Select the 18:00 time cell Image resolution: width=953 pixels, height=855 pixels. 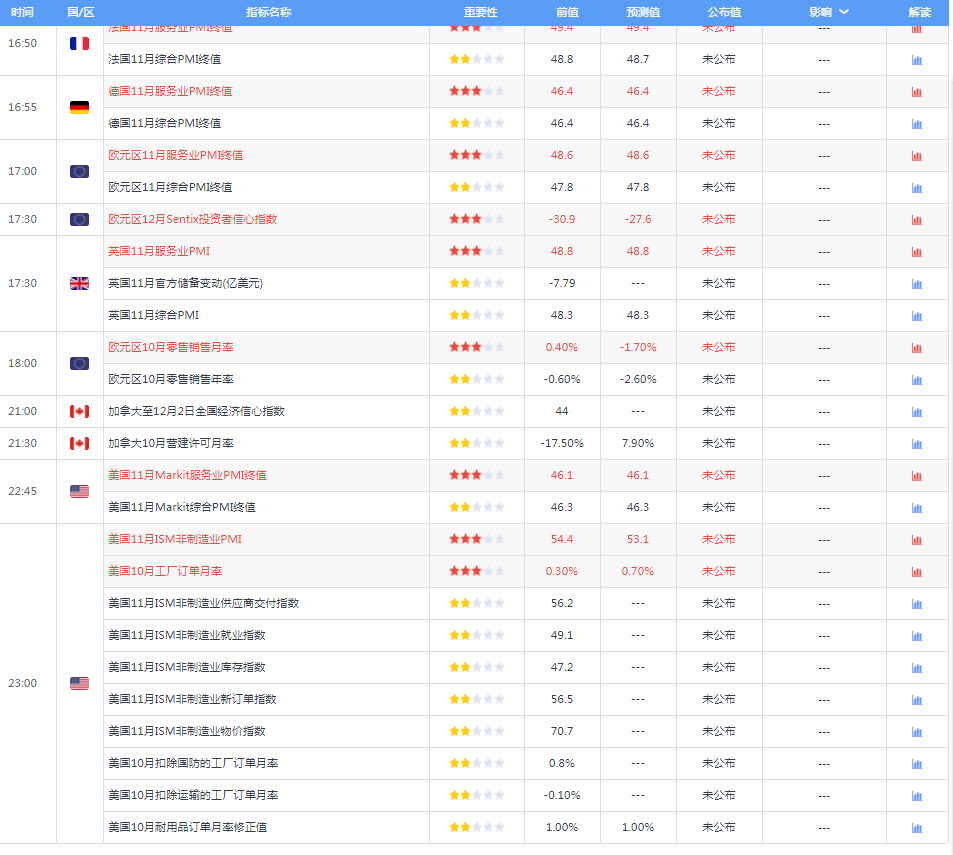coord(22,363)
